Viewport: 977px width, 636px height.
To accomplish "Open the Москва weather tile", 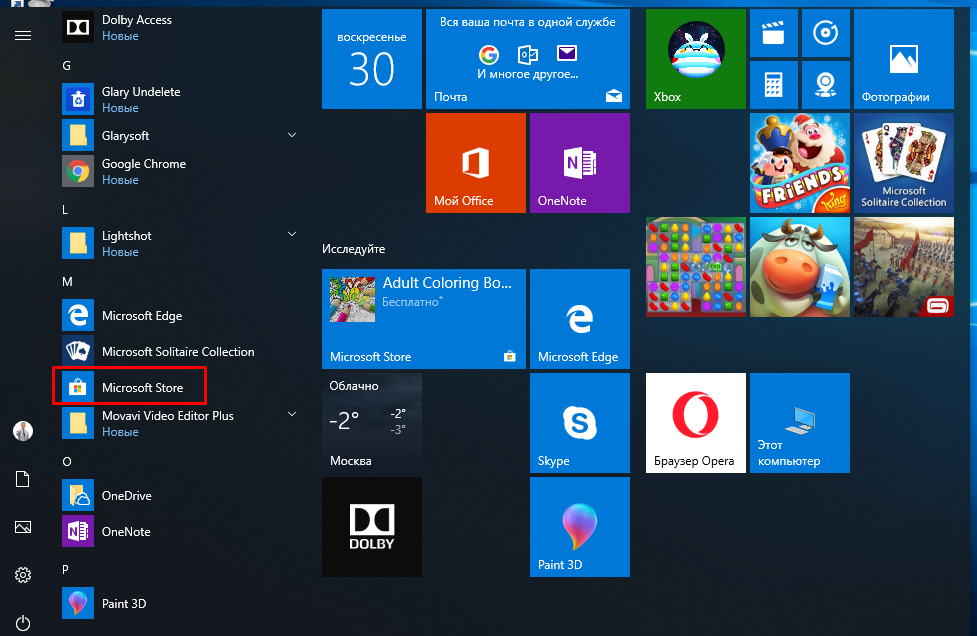I will pyautogui.click(x=371, y=422).
